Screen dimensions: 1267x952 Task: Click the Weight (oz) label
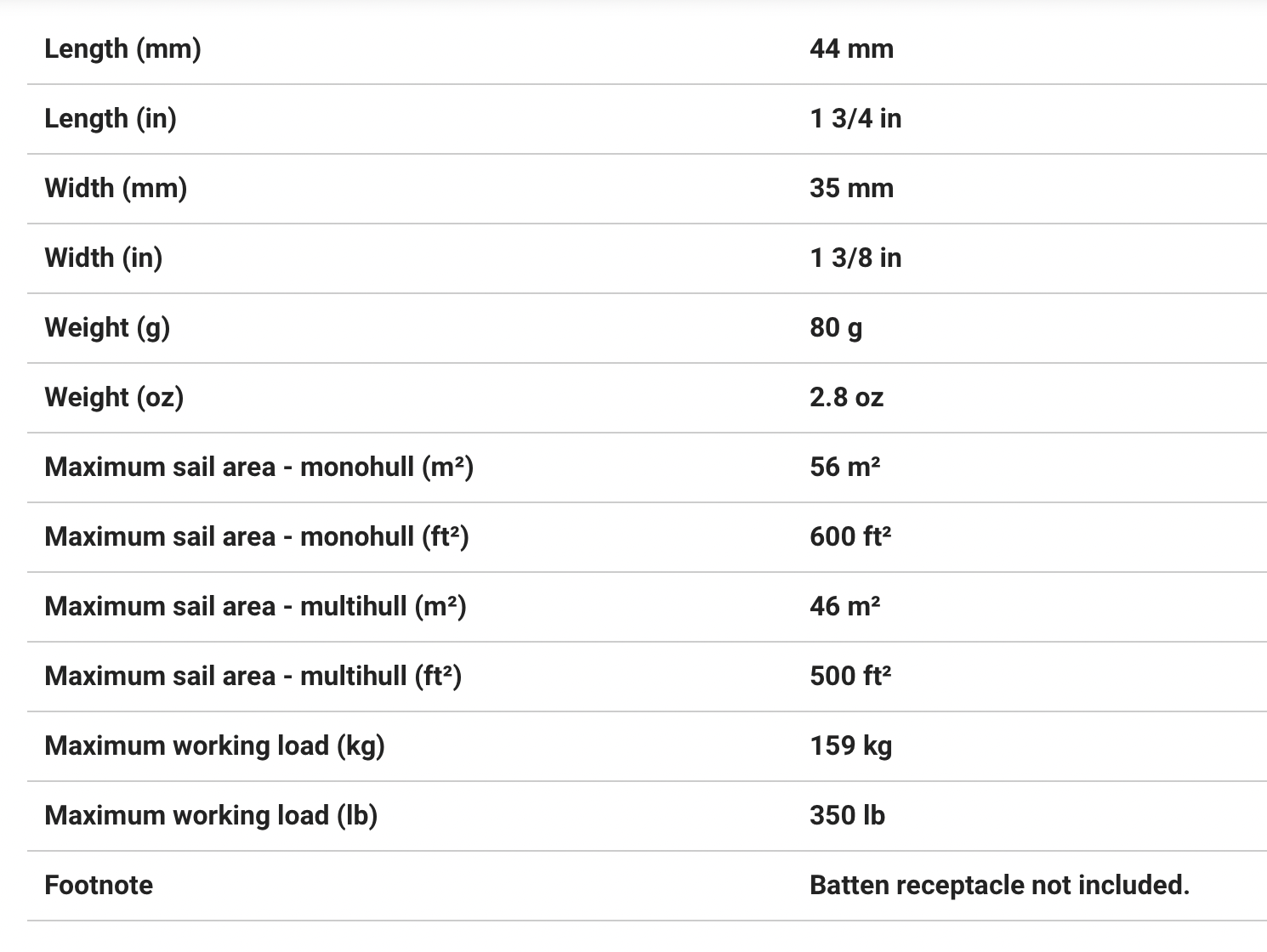[114, 397]
